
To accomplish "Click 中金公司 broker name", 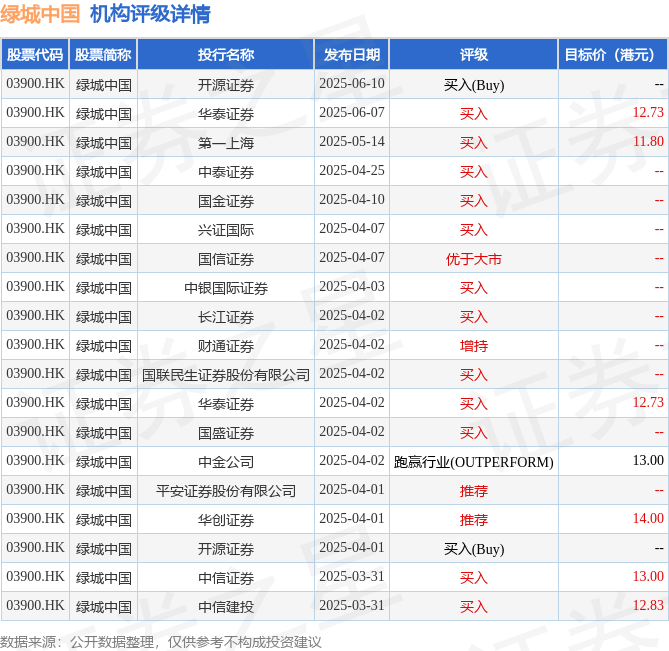I will tap(226, 462).
